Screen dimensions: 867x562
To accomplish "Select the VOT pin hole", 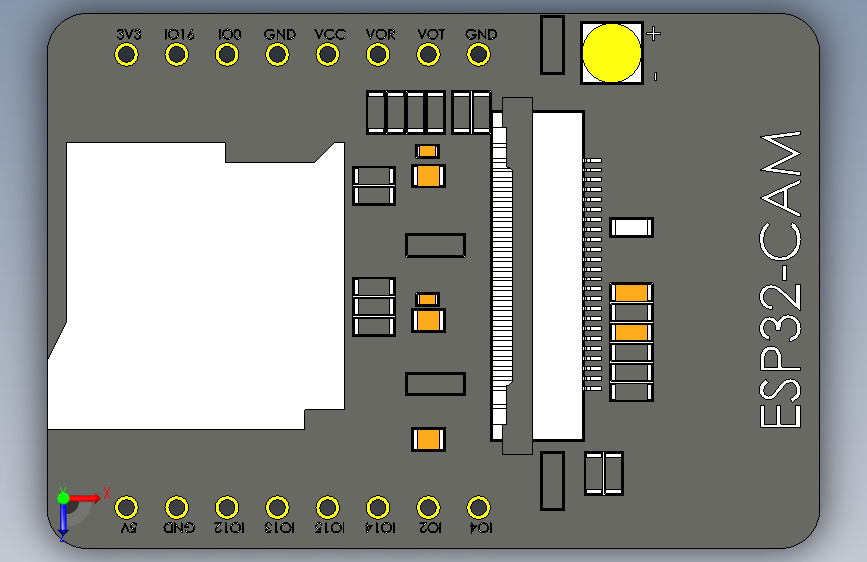I will pos(429,55).
